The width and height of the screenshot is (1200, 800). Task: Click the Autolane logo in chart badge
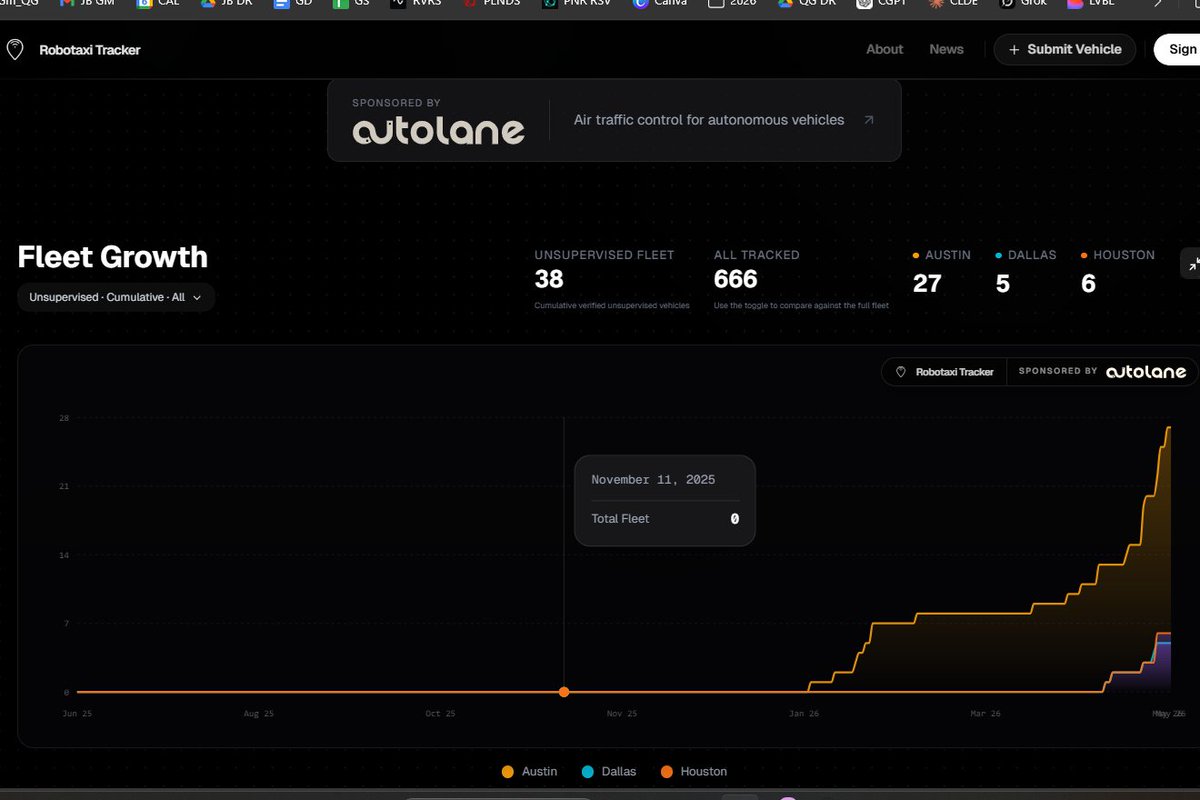tap(1146, 372)
